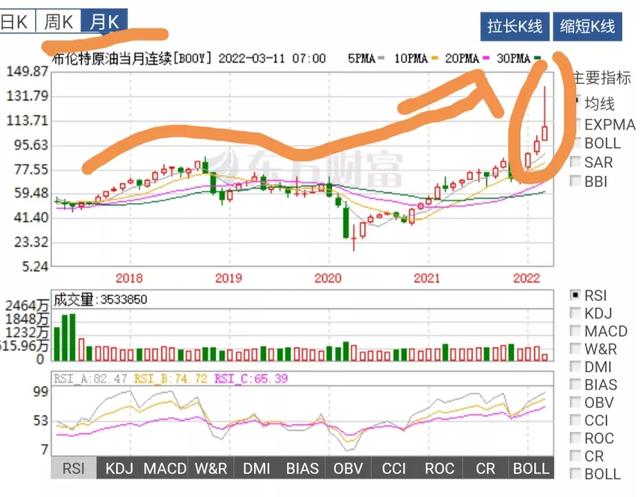Click the 拉长K线 button

coord(514,26)
